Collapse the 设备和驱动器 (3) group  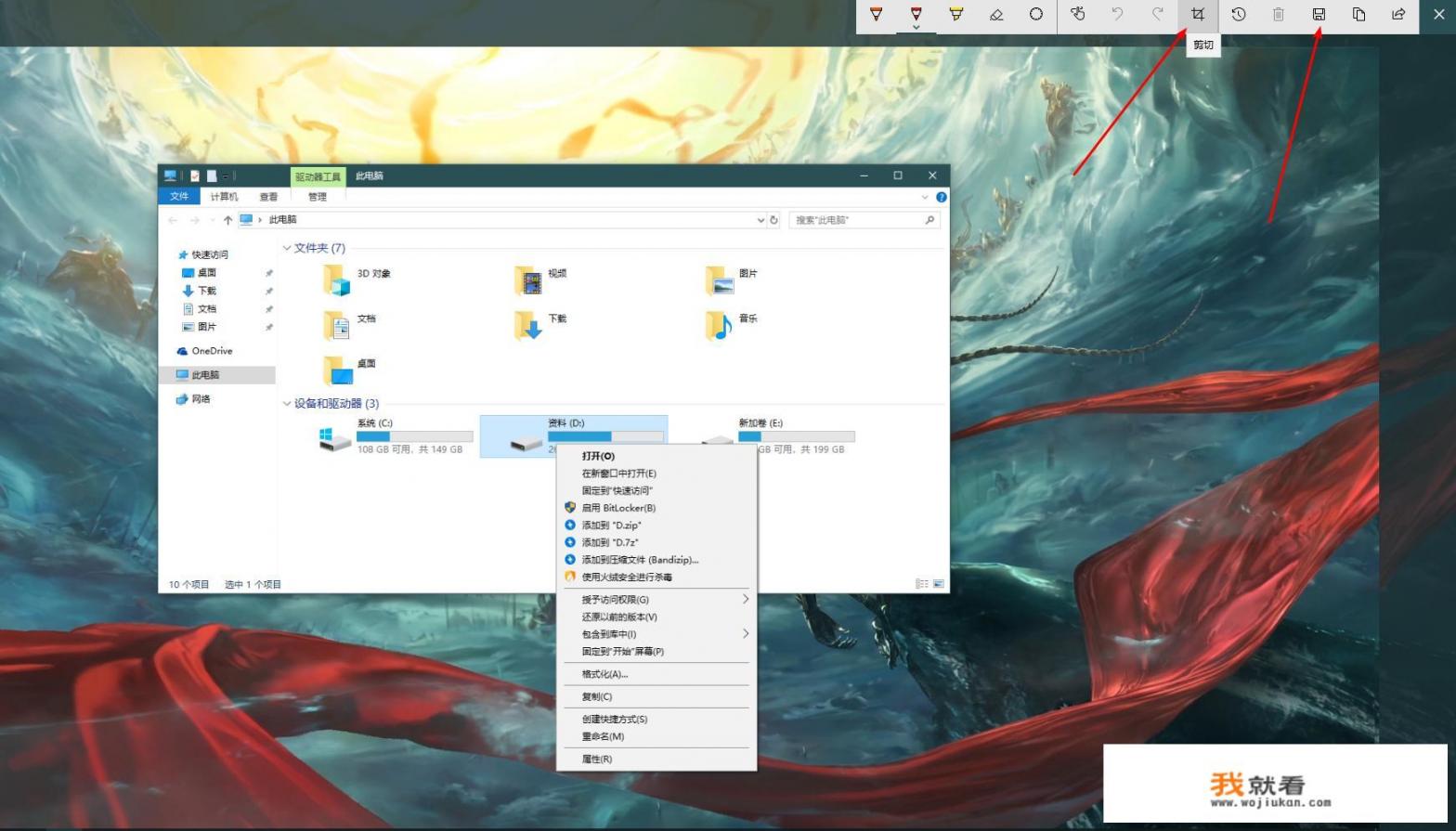287,403
